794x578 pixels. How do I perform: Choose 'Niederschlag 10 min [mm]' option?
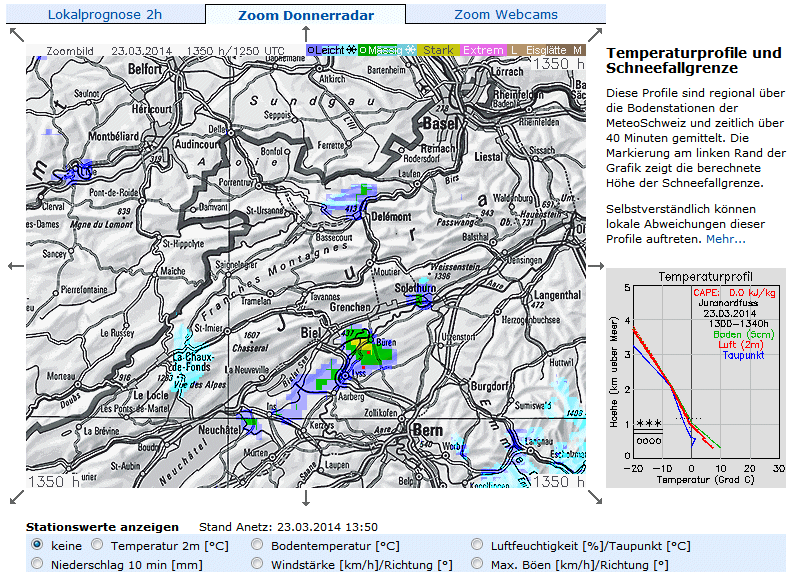37,564
